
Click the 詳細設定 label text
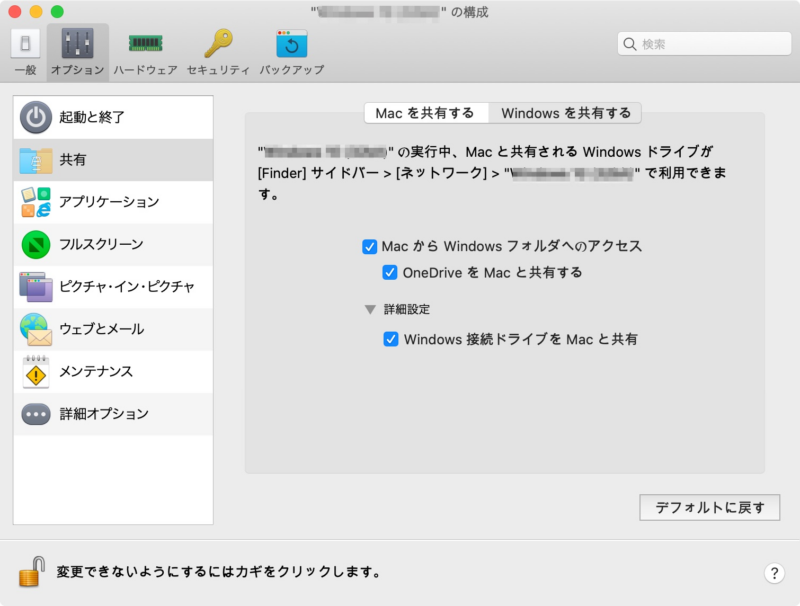407,310
